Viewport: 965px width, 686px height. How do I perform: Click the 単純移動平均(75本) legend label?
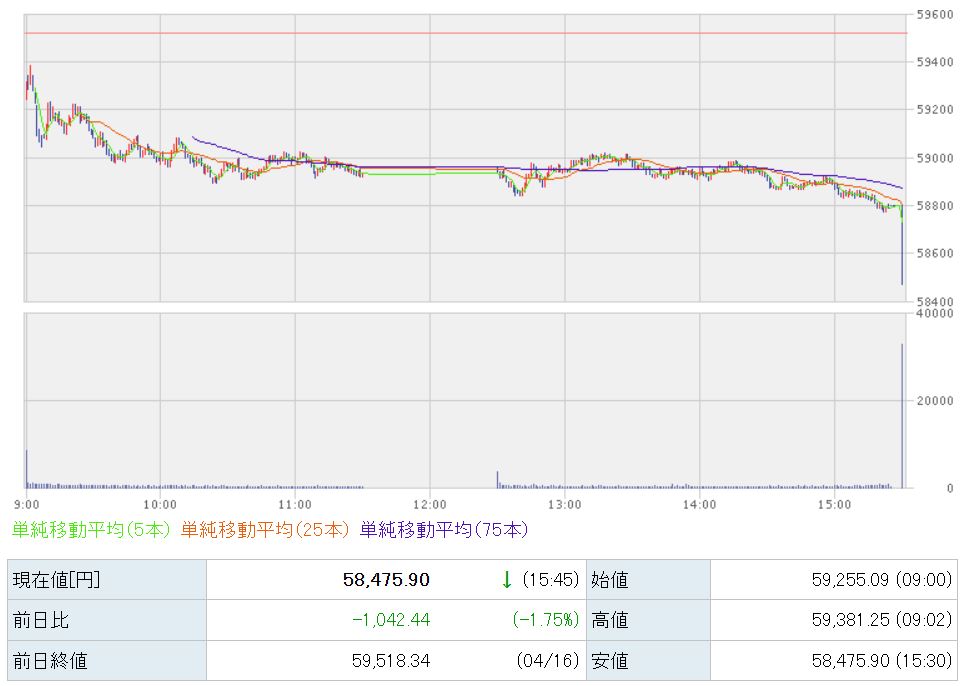tap(443, 529)
